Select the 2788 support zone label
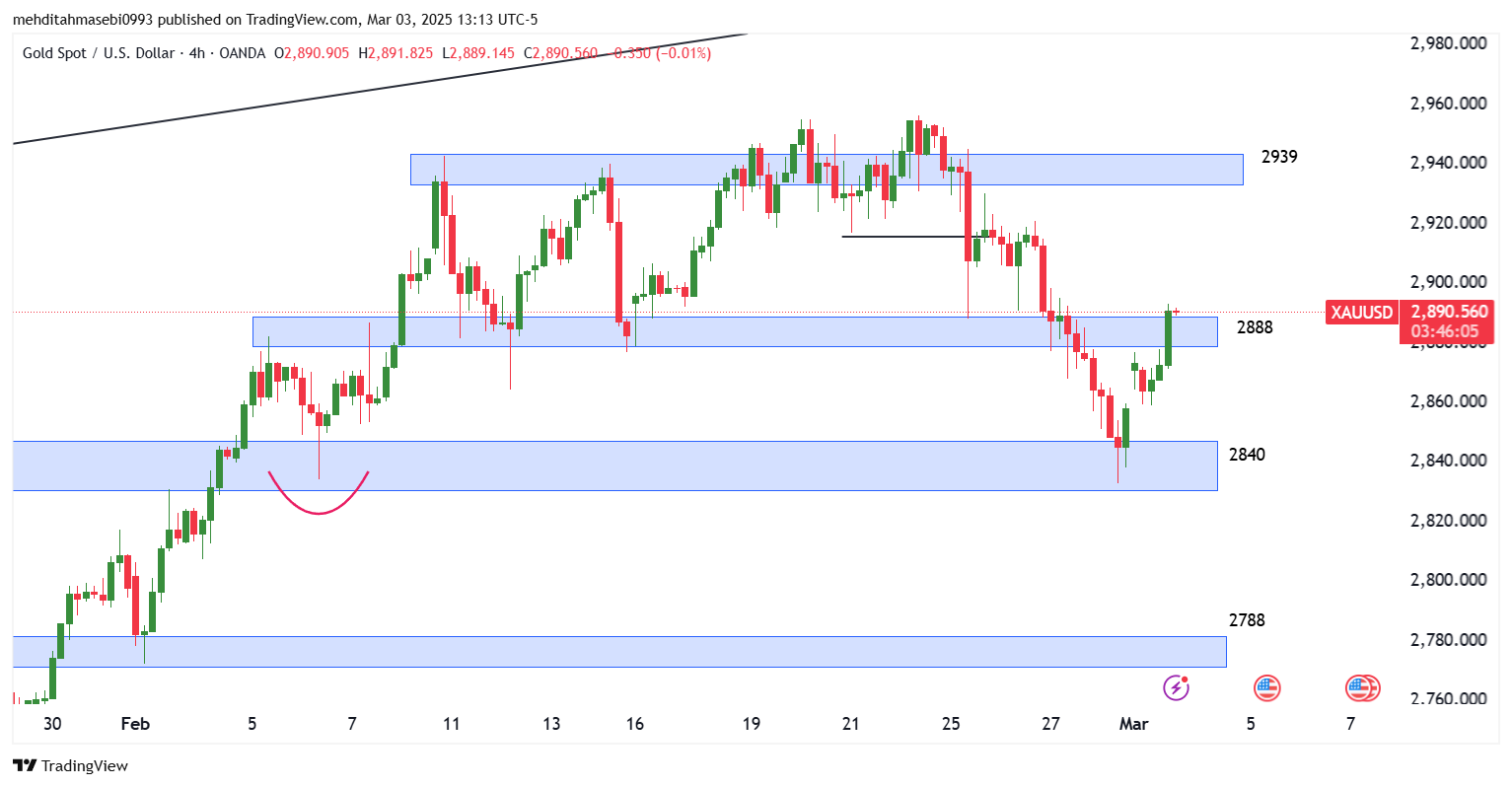This screenshot has height=787, width=1512. tap(1247, 620)
